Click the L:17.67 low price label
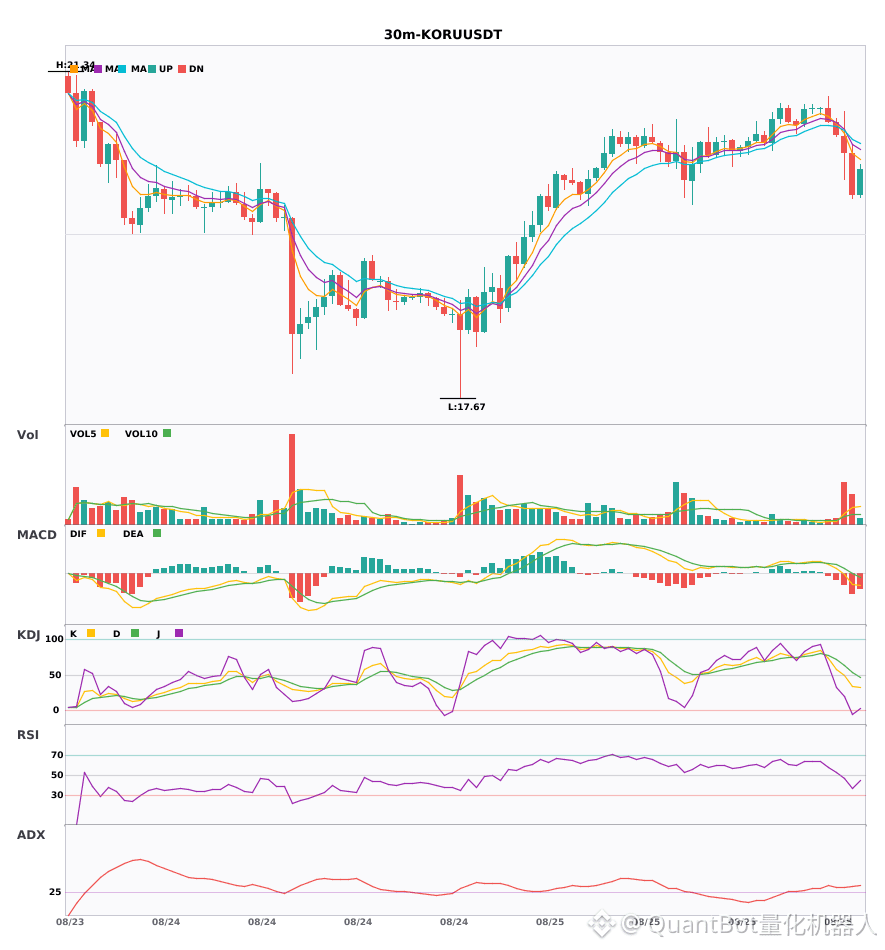 (x=466, y=407)
